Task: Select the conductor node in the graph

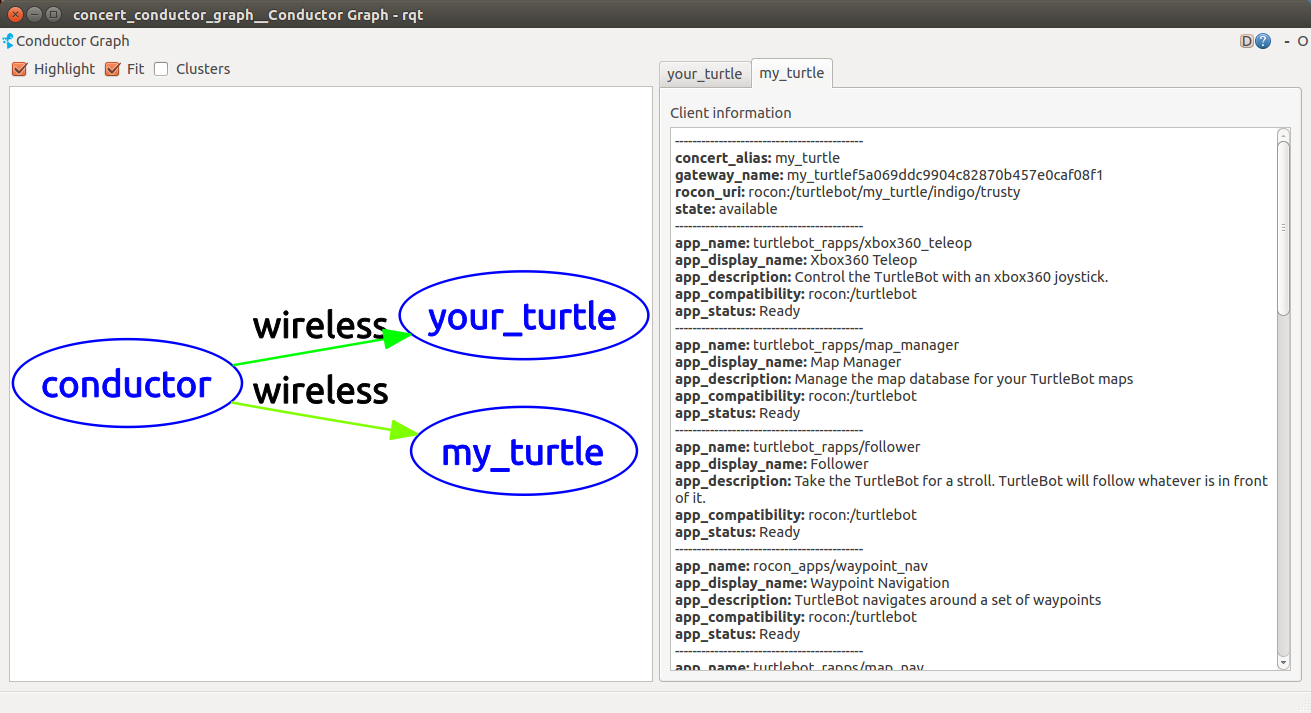Action: tap(127, 384)
